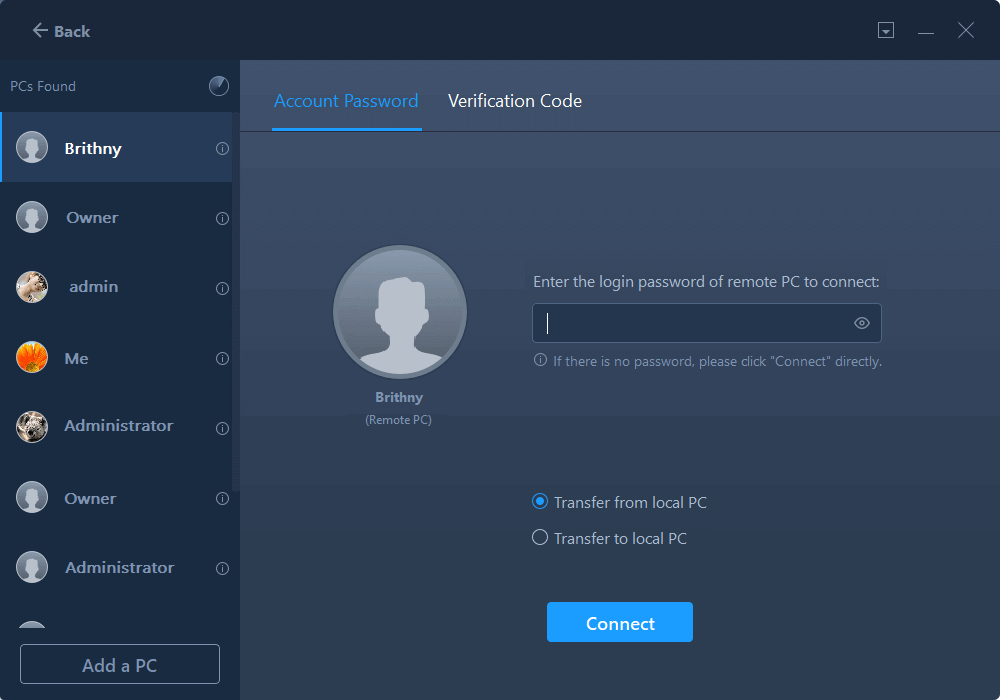Select Transfer from local PC option
Image resolution: width=1000 pixels, height=700 pixels.
(540, 502)
